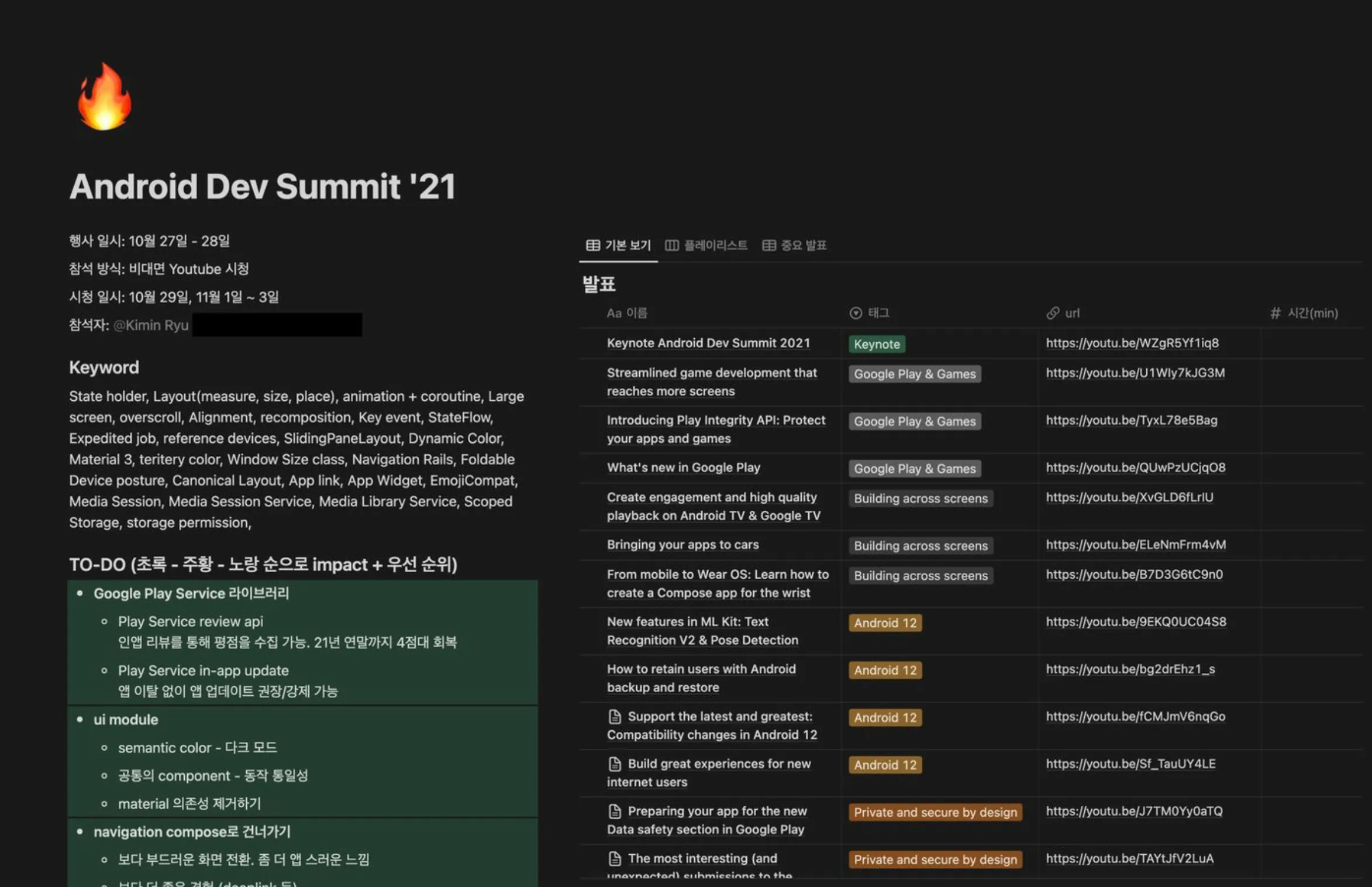Open link https://youtu.be/9EKQ0UC04S8
The image size is (1372, 887).
1136,623
